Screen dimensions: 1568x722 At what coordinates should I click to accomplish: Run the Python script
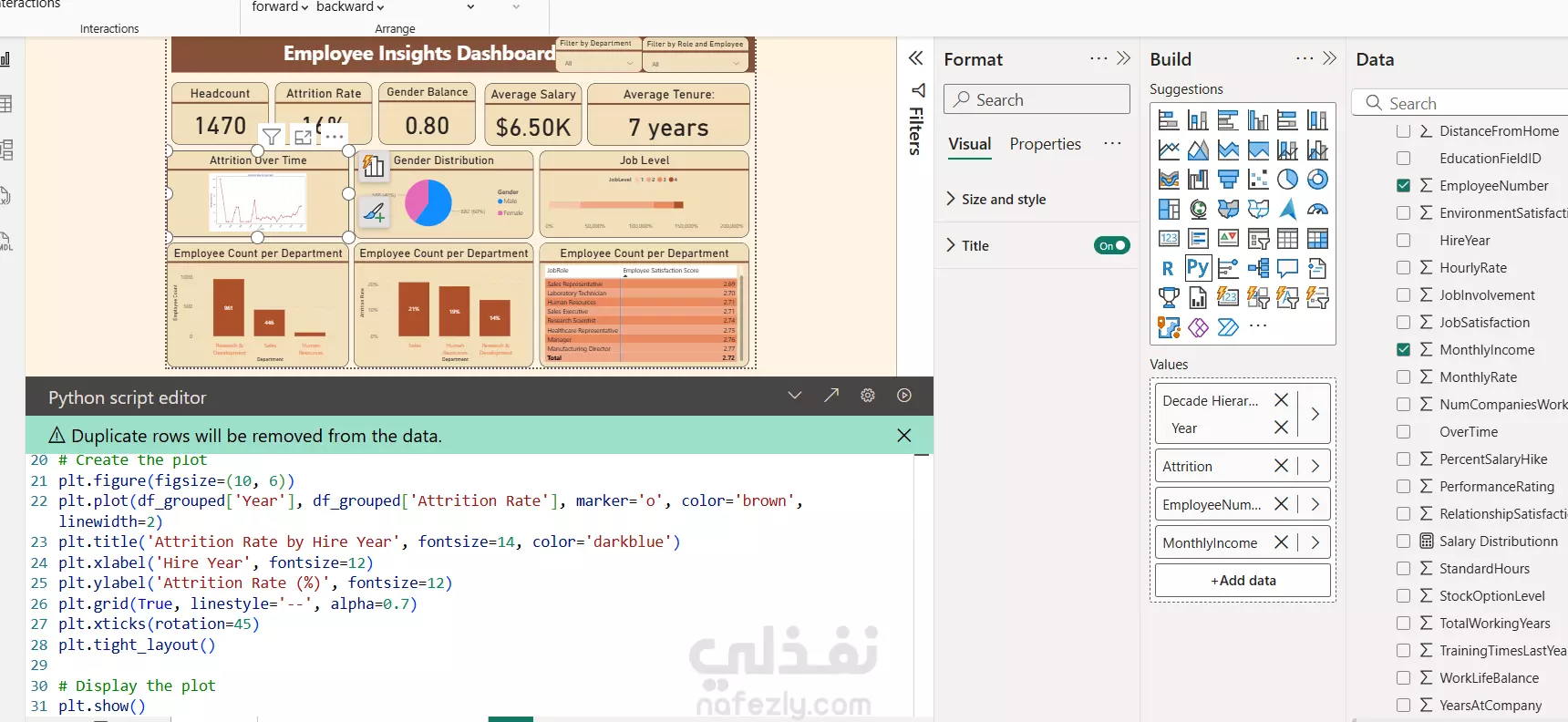coord(904,396)
